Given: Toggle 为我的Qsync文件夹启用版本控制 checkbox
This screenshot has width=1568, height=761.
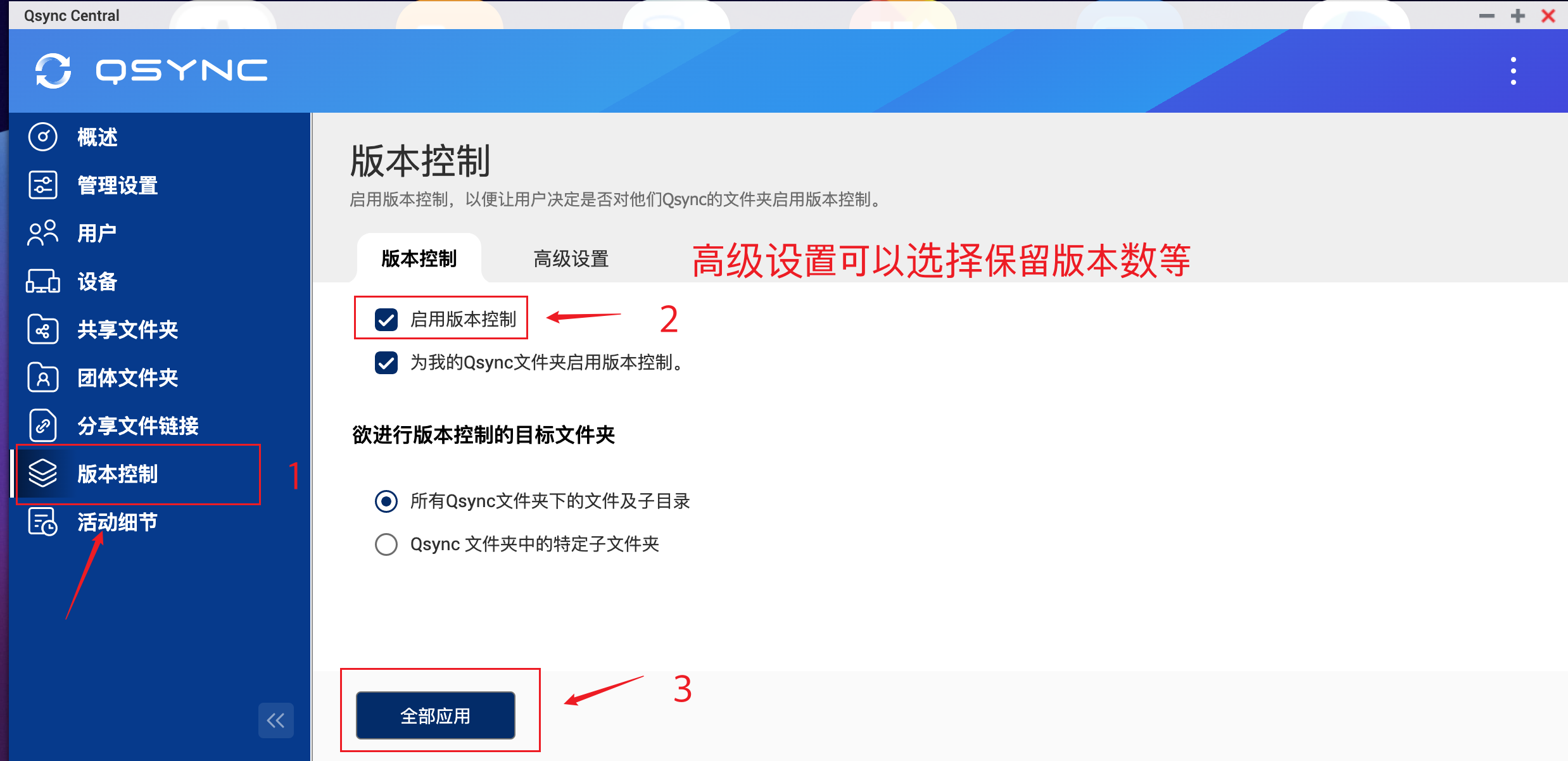Looking at the screenshot, I should point(386,363).
